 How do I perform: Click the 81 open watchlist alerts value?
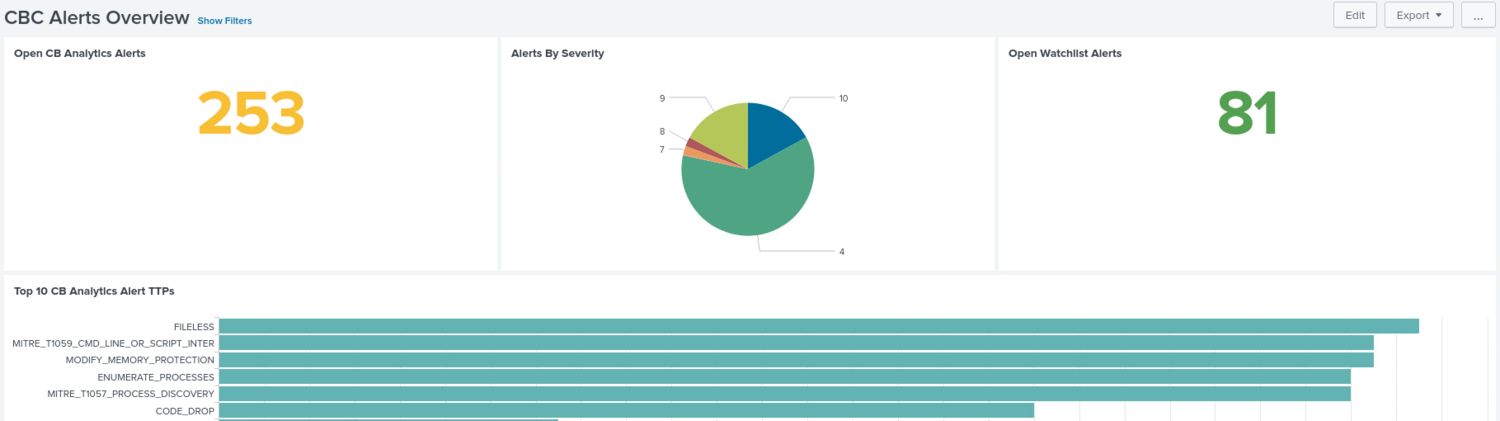[x=1248, y=114]
